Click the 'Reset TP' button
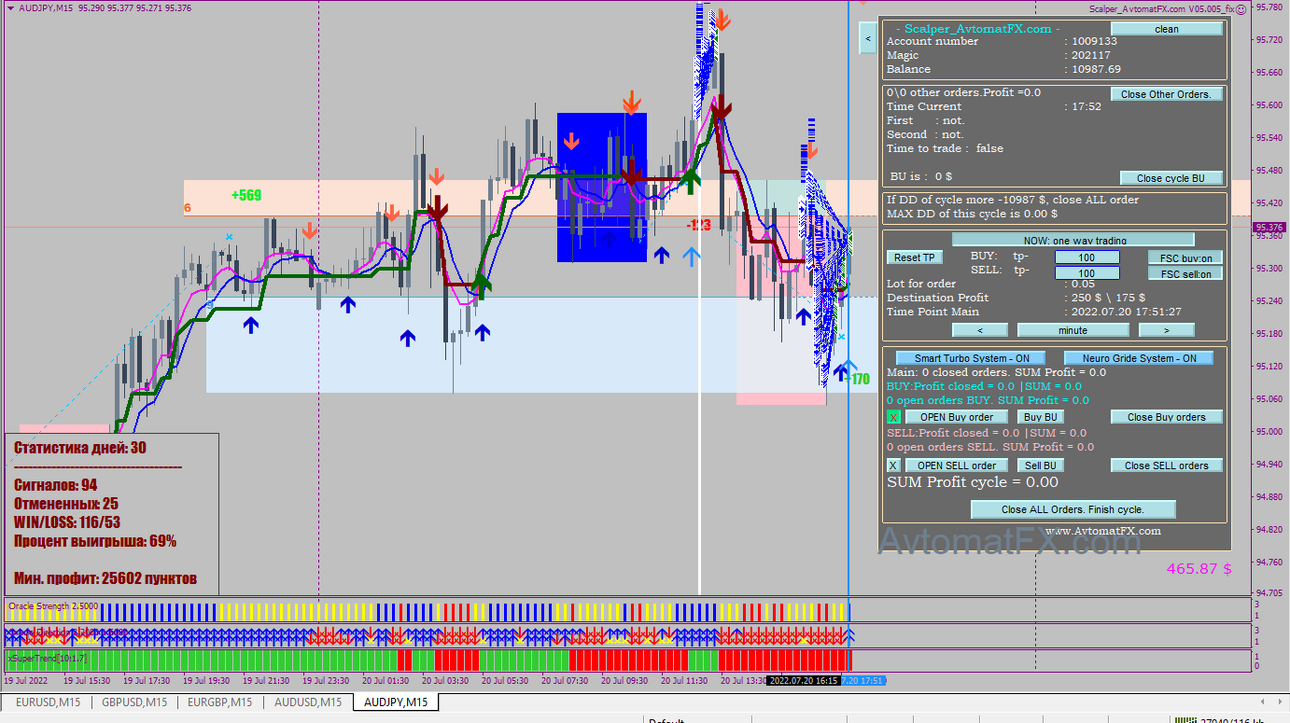Viewport: 1290px width, 723px height. click(x=914, y=257)
